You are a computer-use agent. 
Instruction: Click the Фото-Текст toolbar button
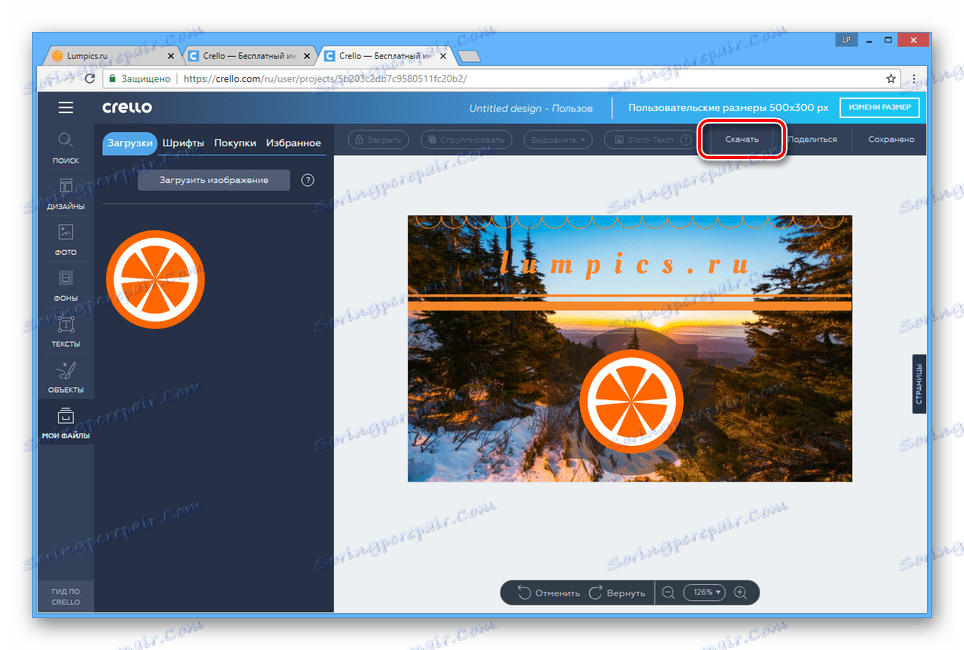point(650,140)
